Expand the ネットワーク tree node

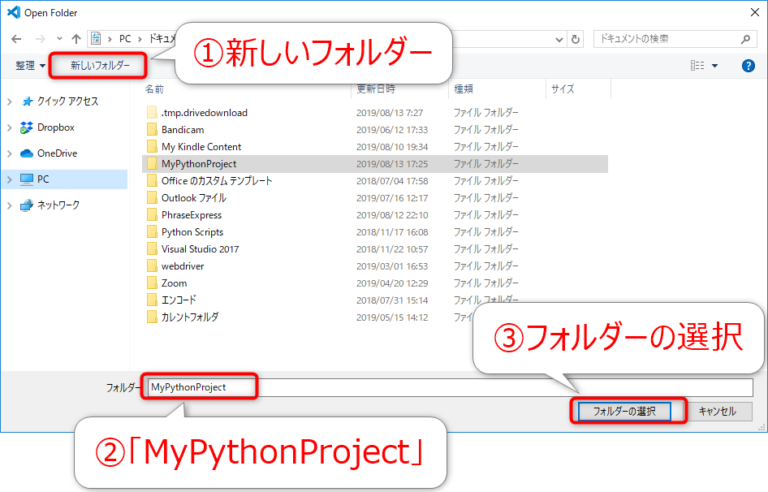pos(9,205)
